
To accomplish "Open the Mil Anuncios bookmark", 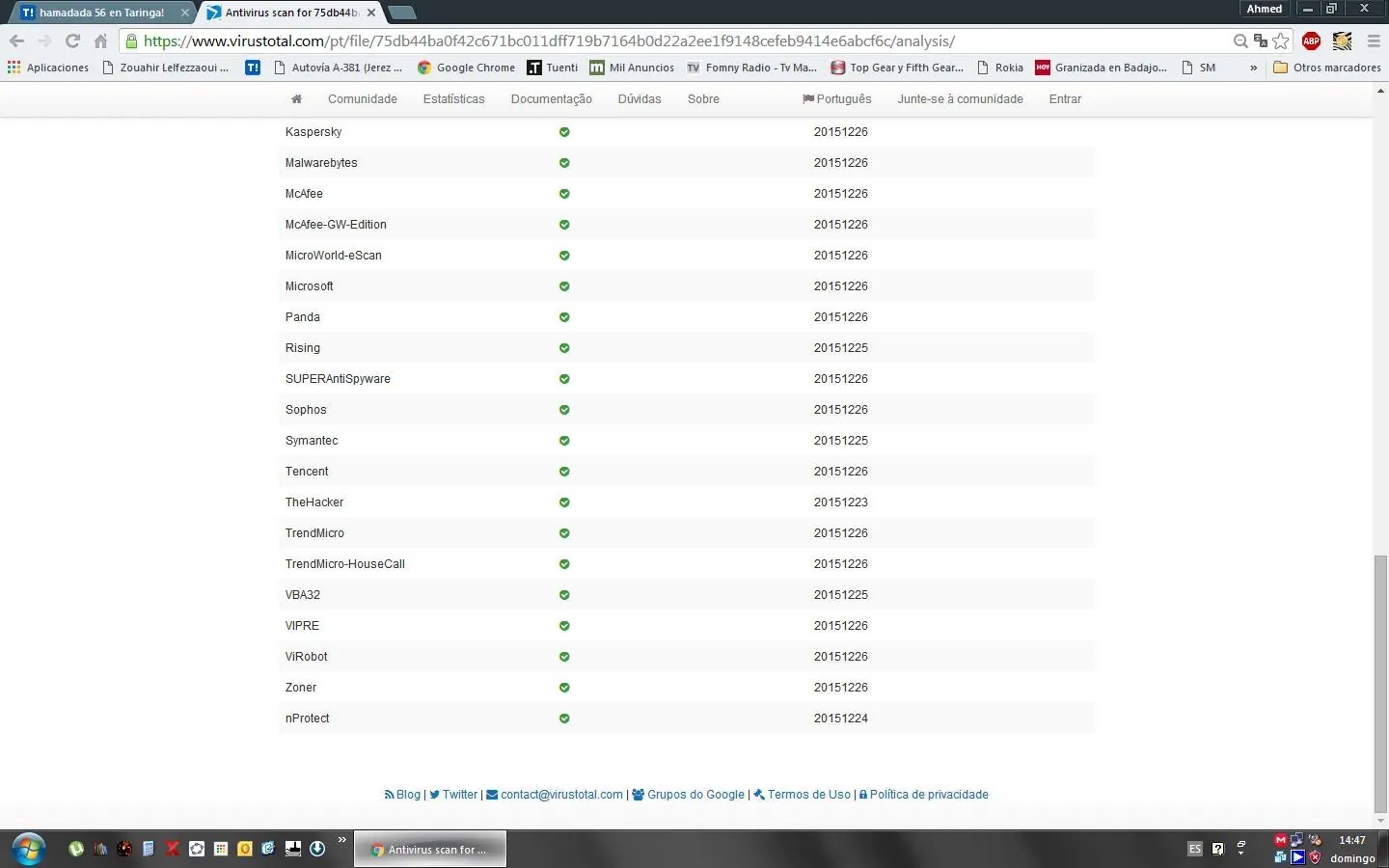I will (632, 68).
